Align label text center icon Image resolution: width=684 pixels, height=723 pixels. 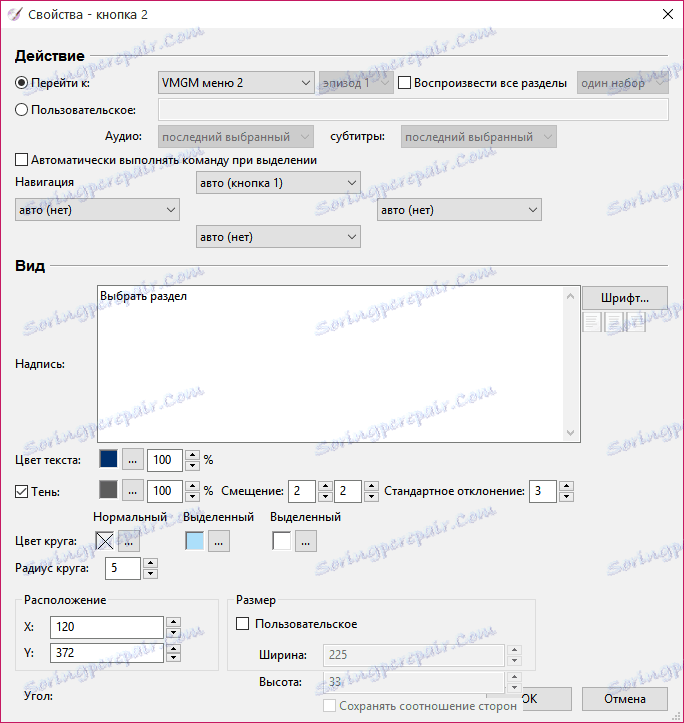pyautogui.click(x=613, y=322)
